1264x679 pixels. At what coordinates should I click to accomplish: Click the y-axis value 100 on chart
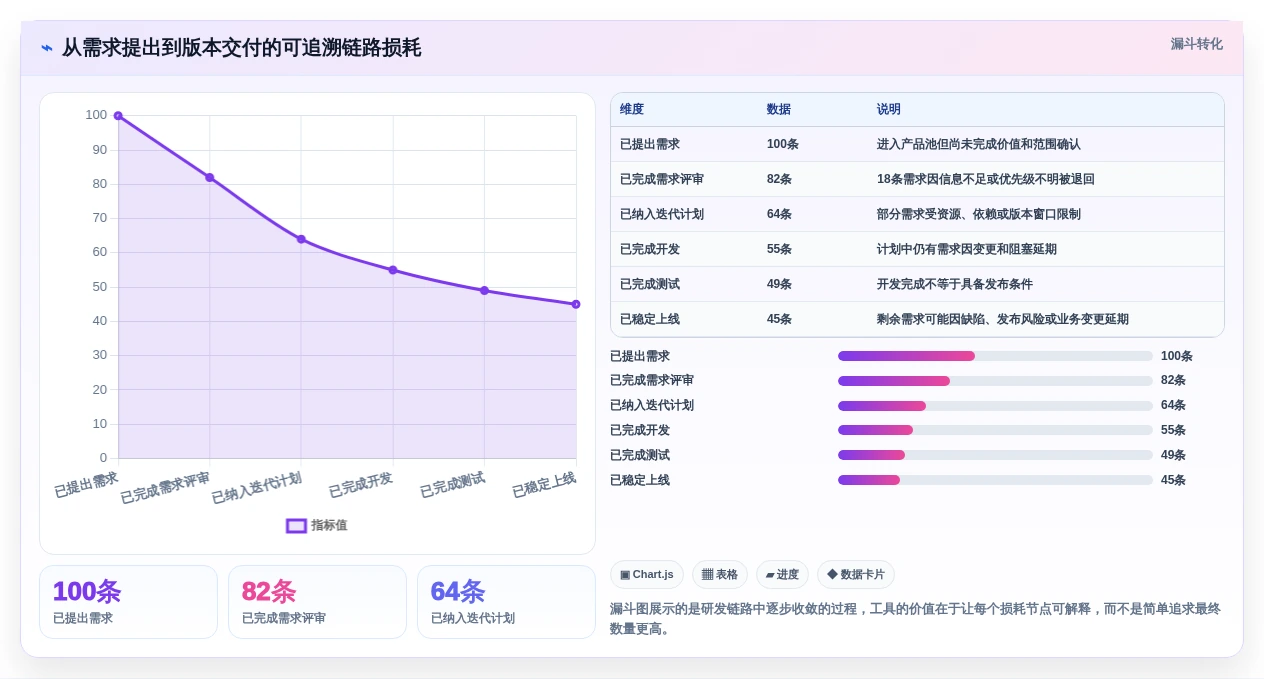click(96, 115)
